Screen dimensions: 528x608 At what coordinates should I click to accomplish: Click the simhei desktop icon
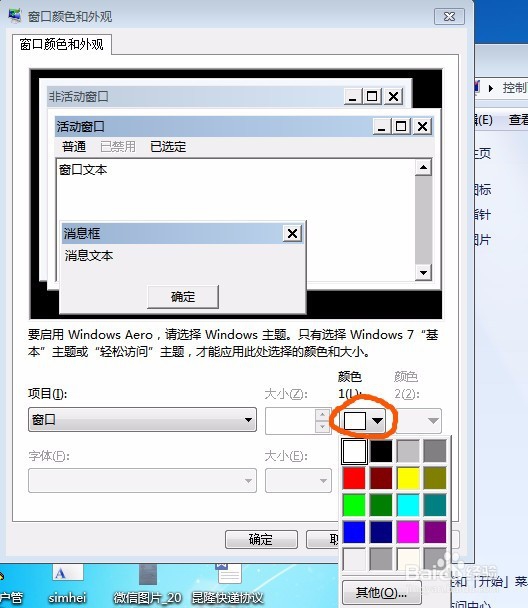click(x=67, y=584)
